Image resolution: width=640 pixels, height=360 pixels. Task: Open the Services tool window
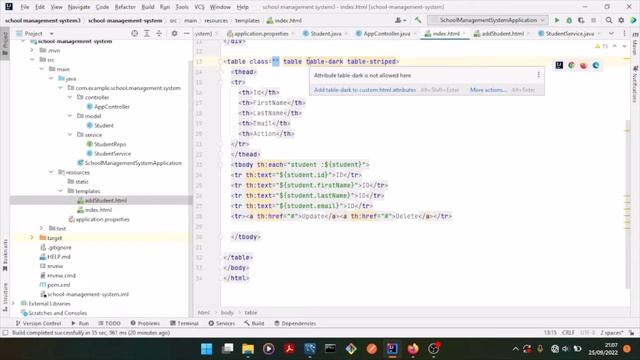coord(222,323)
